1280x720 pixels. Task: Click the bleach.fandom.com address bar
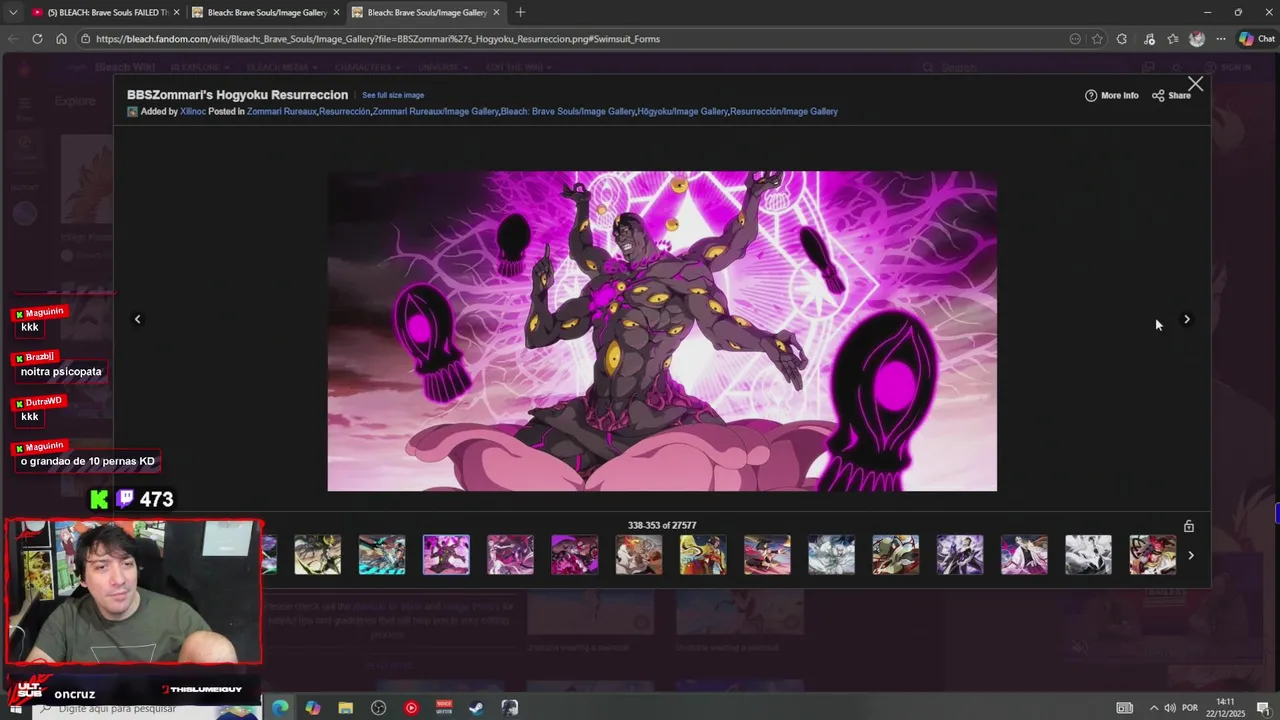pyautogui.click(x=570, y=39)
